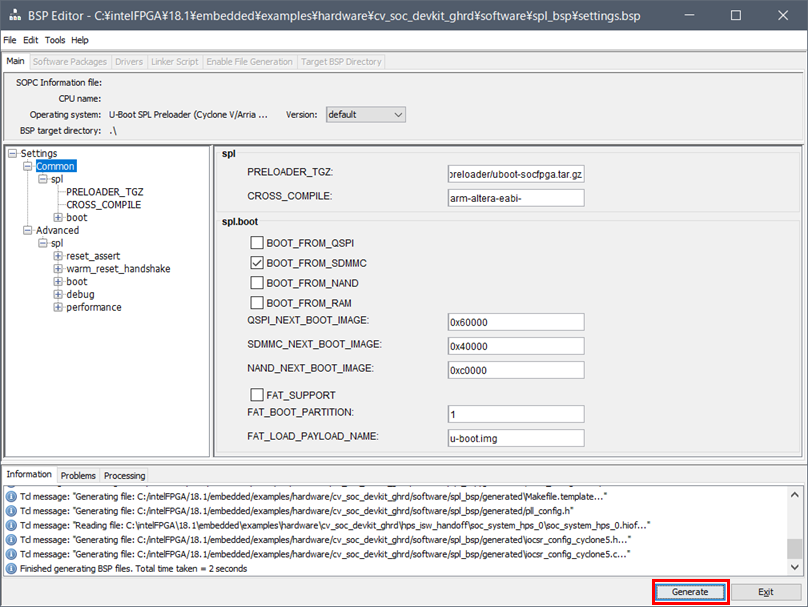The height and width of the screenshot is (607, 808).
Task: Click the Generate button
Action: point(690,592)
